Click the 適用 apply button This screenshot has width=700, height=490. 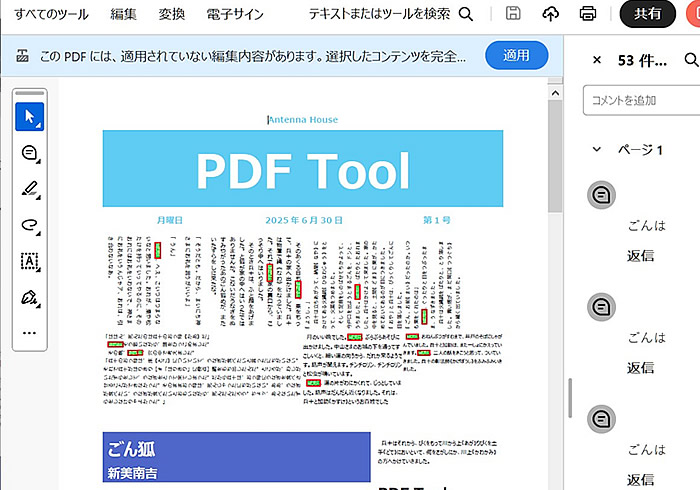coord(517,55)
